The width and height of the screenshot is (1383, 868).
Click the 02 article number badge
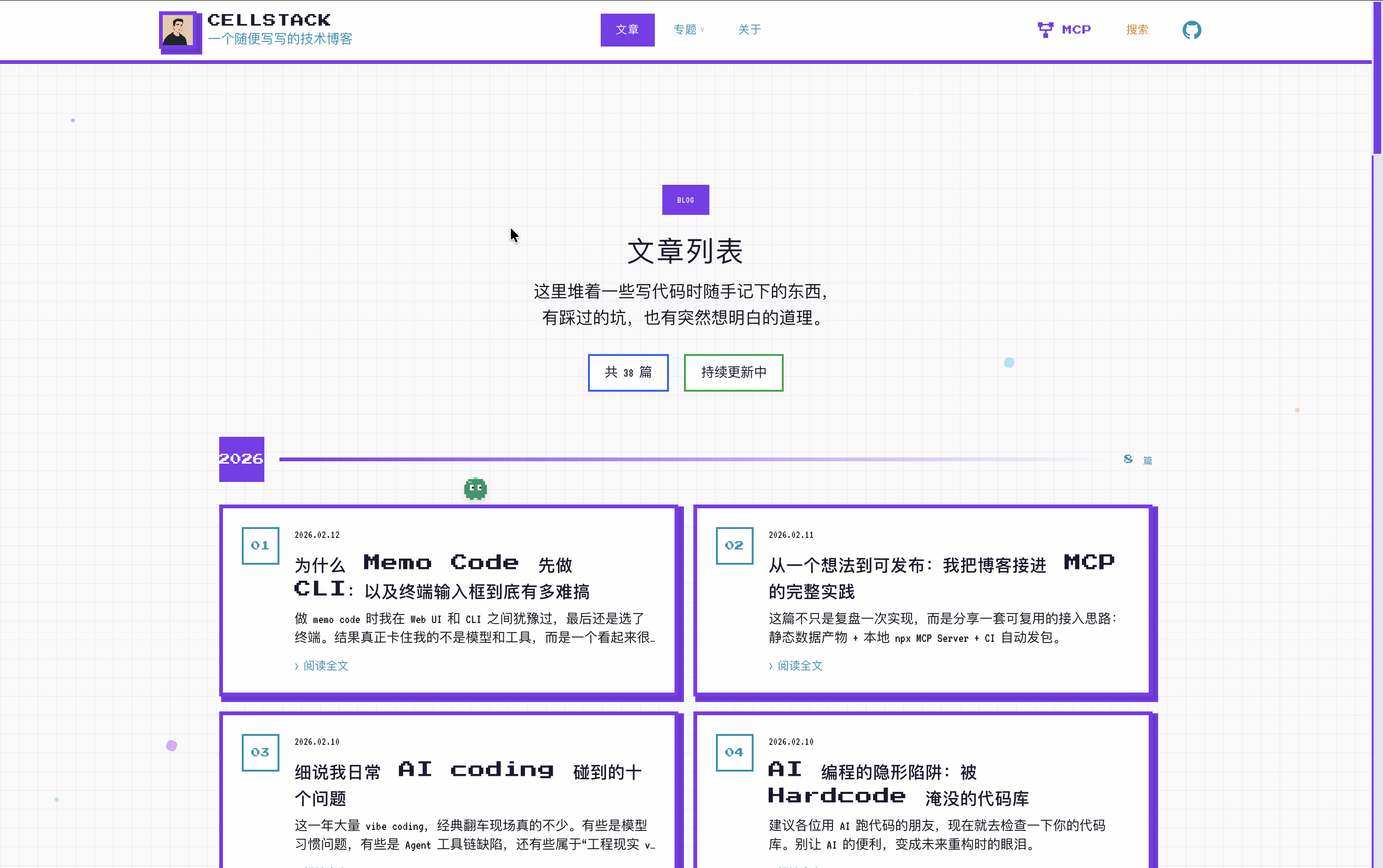pos(734,545)
